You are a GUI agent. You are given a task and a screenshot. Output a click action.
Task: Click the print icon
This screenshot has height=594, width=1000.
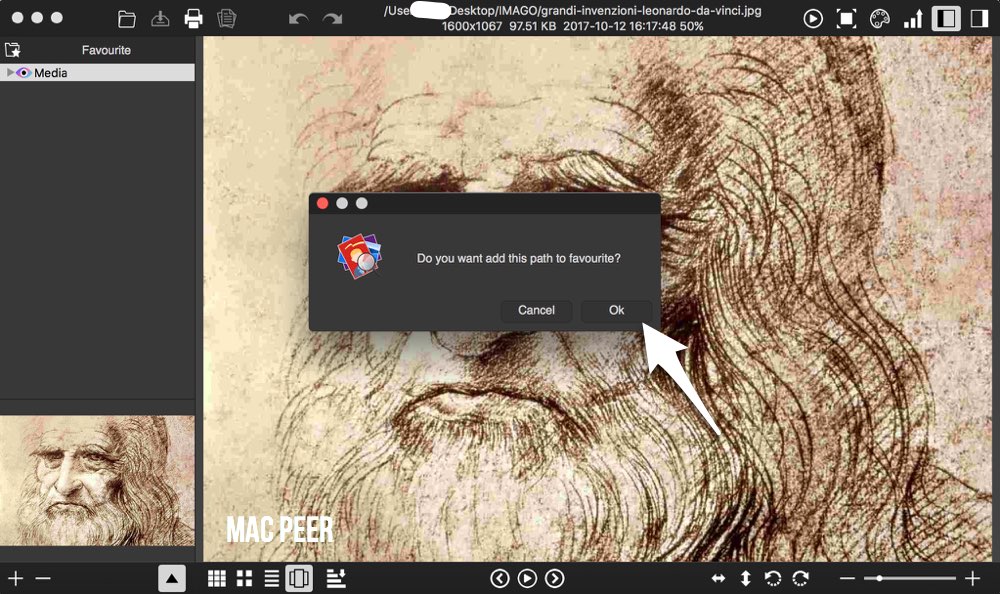194,18
